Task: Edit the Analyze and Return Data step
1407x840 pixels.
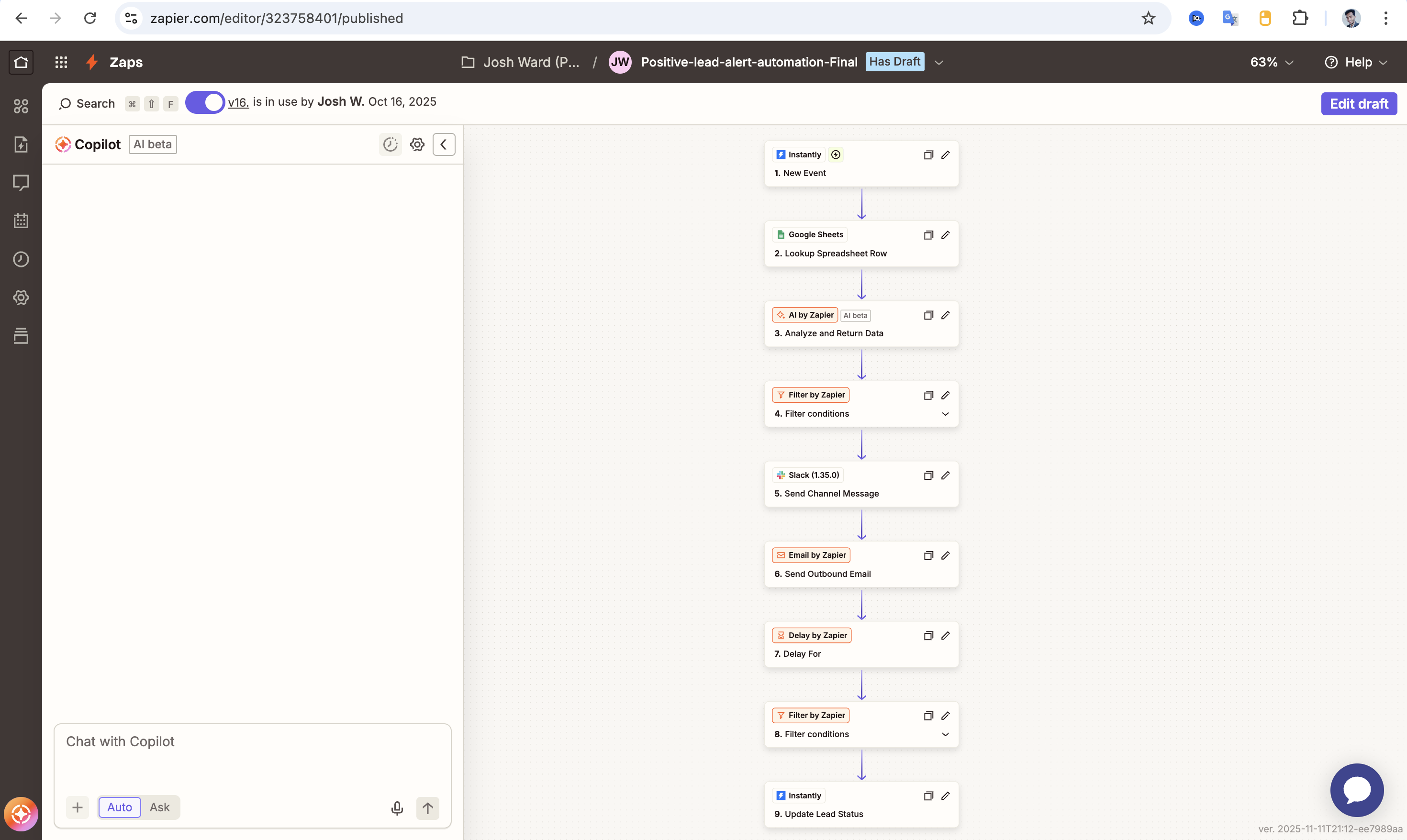Action: click(946, 315)
